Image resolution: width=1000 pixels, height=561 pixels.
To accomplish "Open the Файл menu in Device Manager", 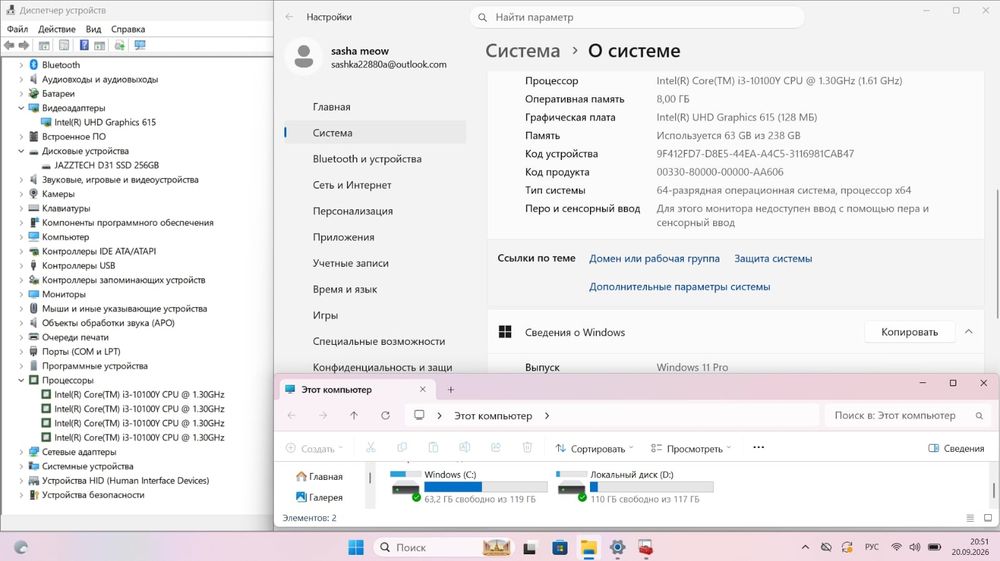I will coord(17,29).
